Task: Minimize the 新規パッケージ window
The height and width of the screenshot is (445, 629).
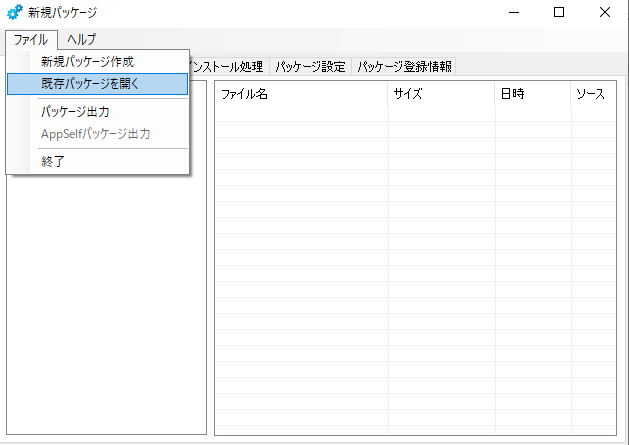Action: [x=514, y=12]
